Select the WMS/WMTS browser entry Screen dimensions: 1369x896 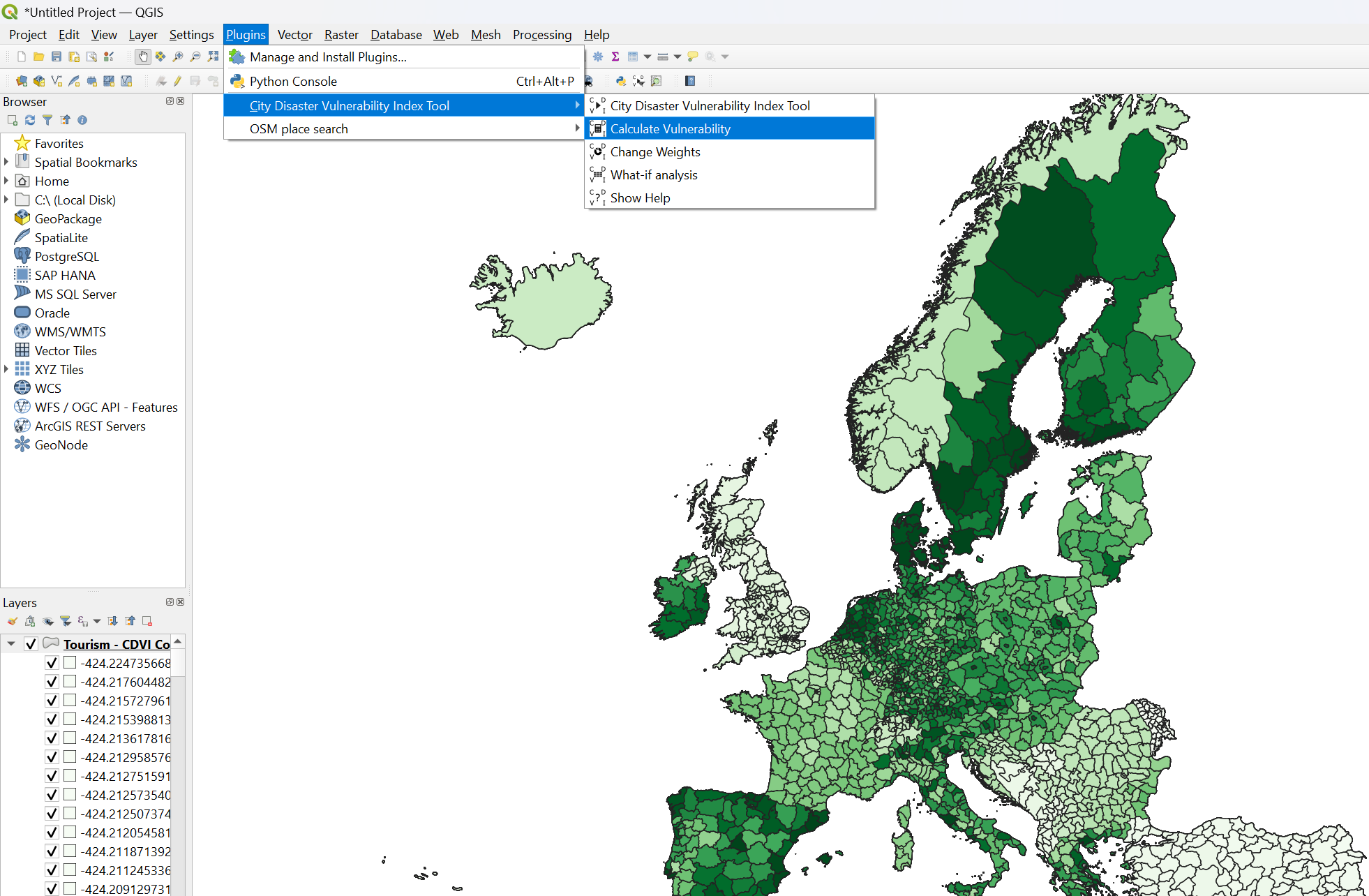tap(70, 331)
